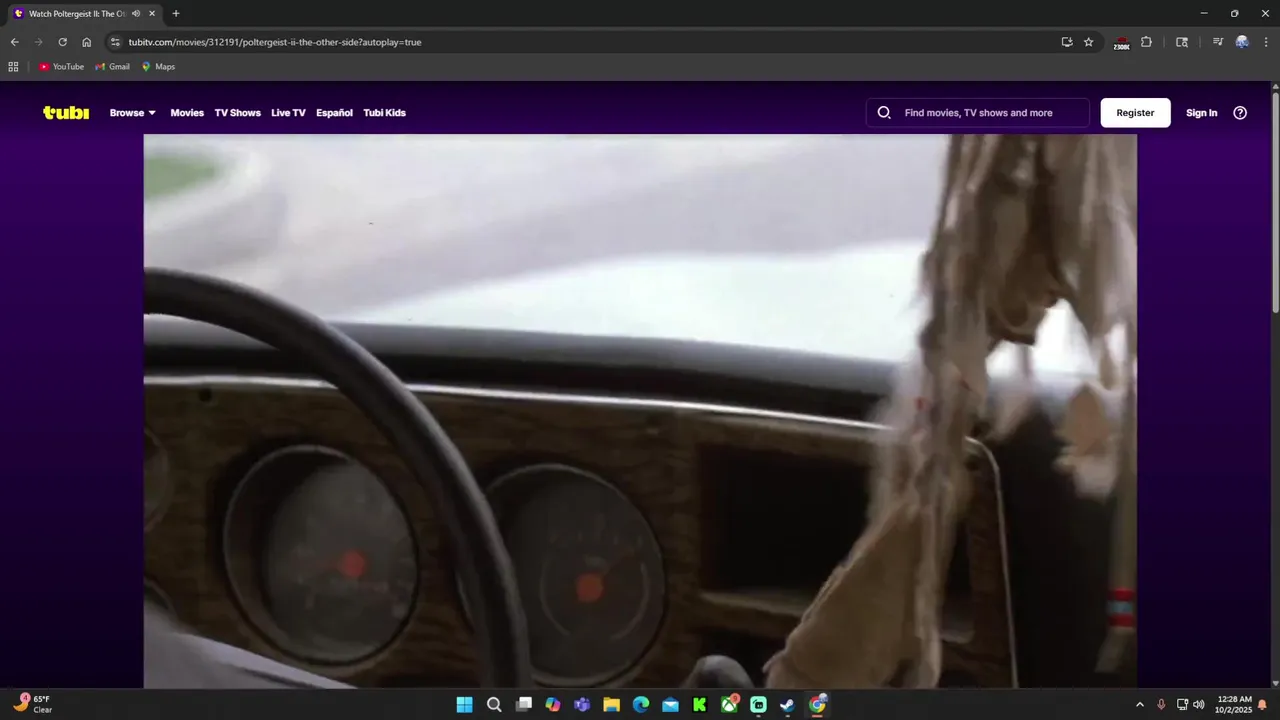Click the Sign In link
This screenshot has height=720, width=1280.
point(1201,113)
